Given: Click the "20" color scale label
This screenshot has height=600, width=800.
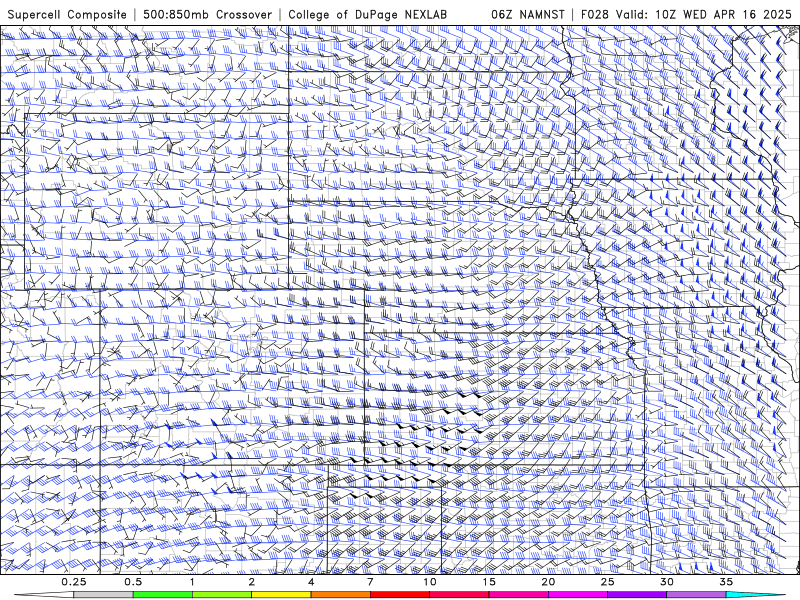Looking at the screenshot, I should coord(548,582).
